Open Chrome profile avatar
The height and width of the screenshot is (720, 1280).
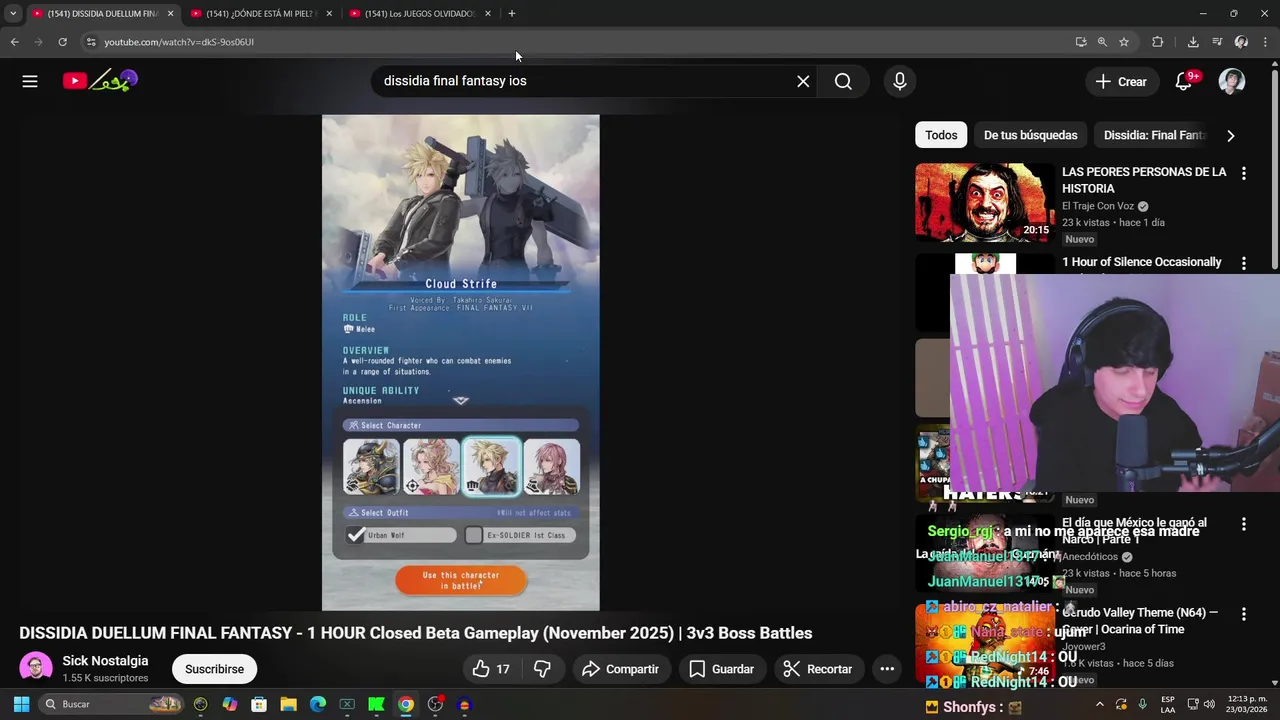coord(1241,42)
